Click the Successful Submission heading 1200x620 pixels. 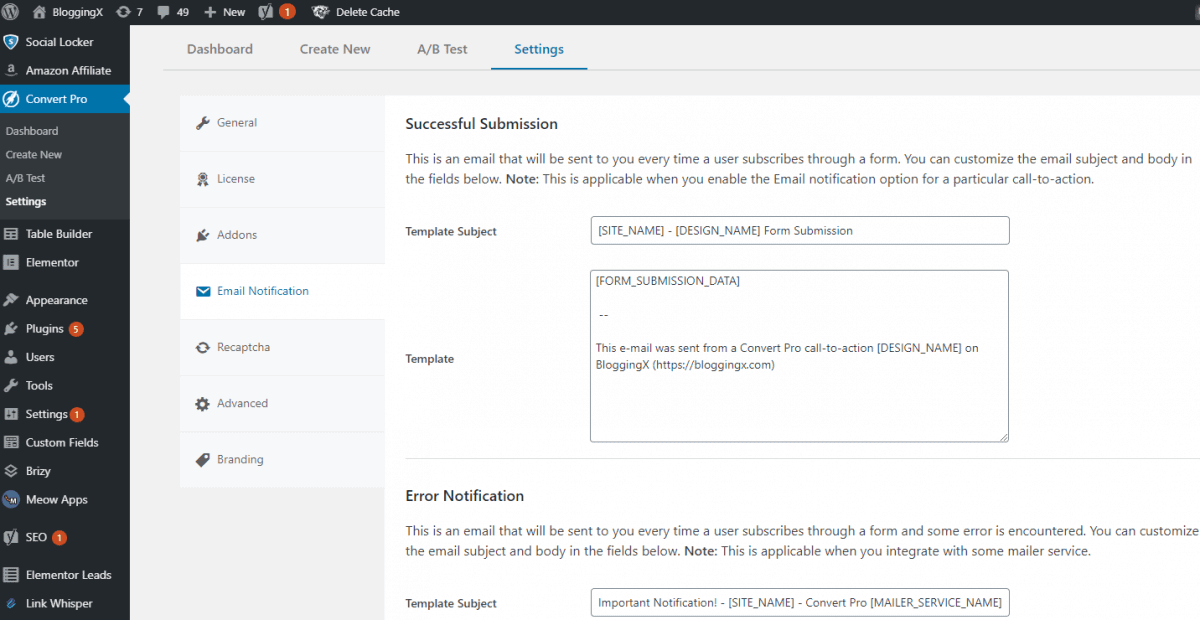coord(482,124)
